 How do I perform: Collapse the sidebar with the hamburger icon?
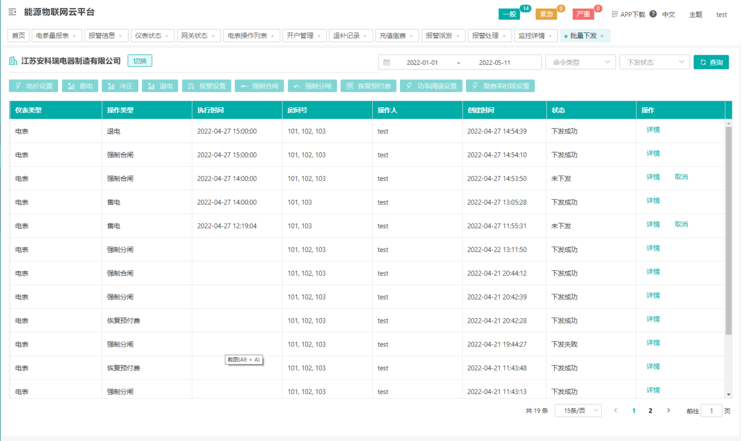coord(12,12)
